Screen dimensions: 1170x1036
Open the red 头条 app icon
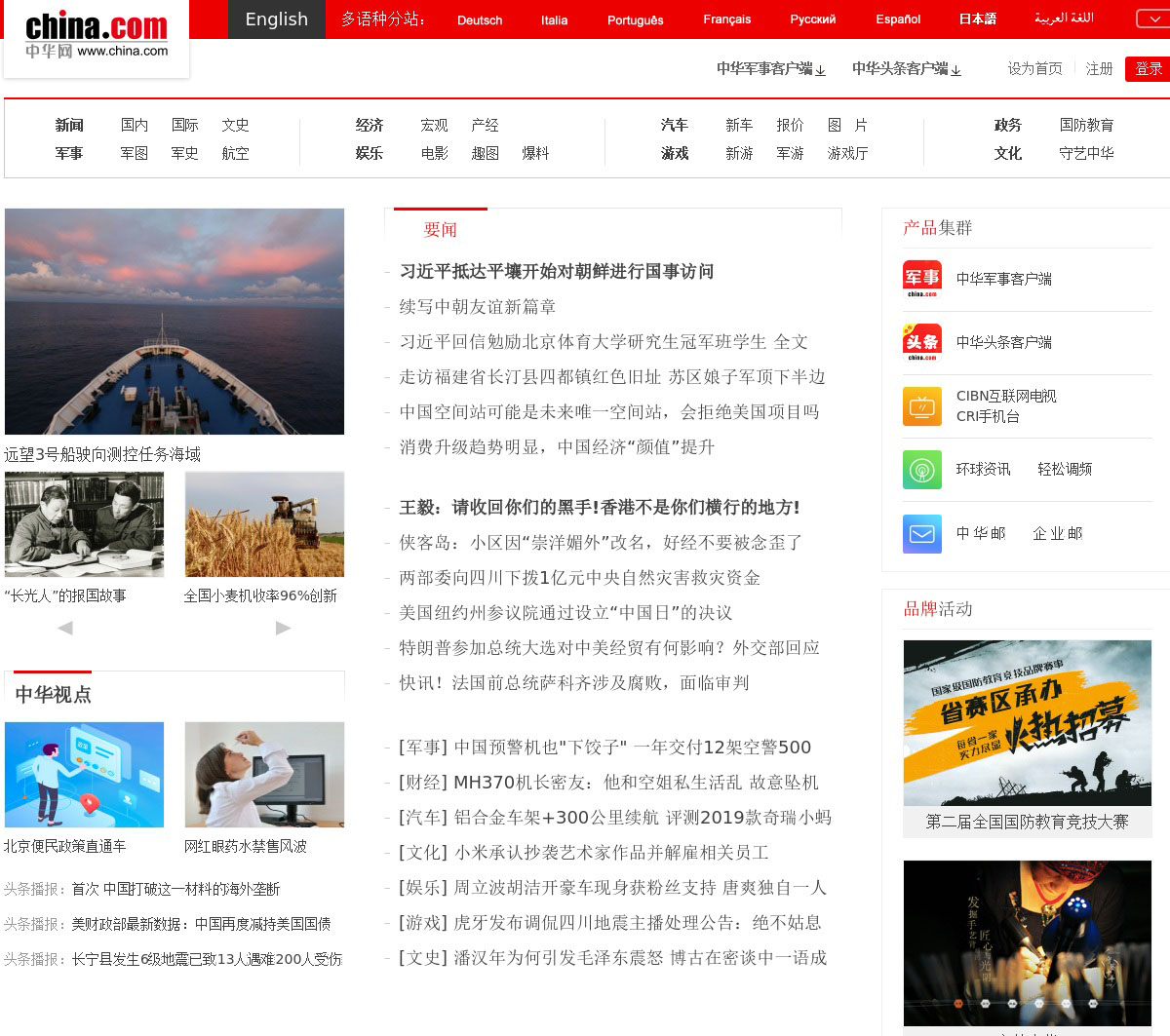pyautogui.click(x=921, y=342)
